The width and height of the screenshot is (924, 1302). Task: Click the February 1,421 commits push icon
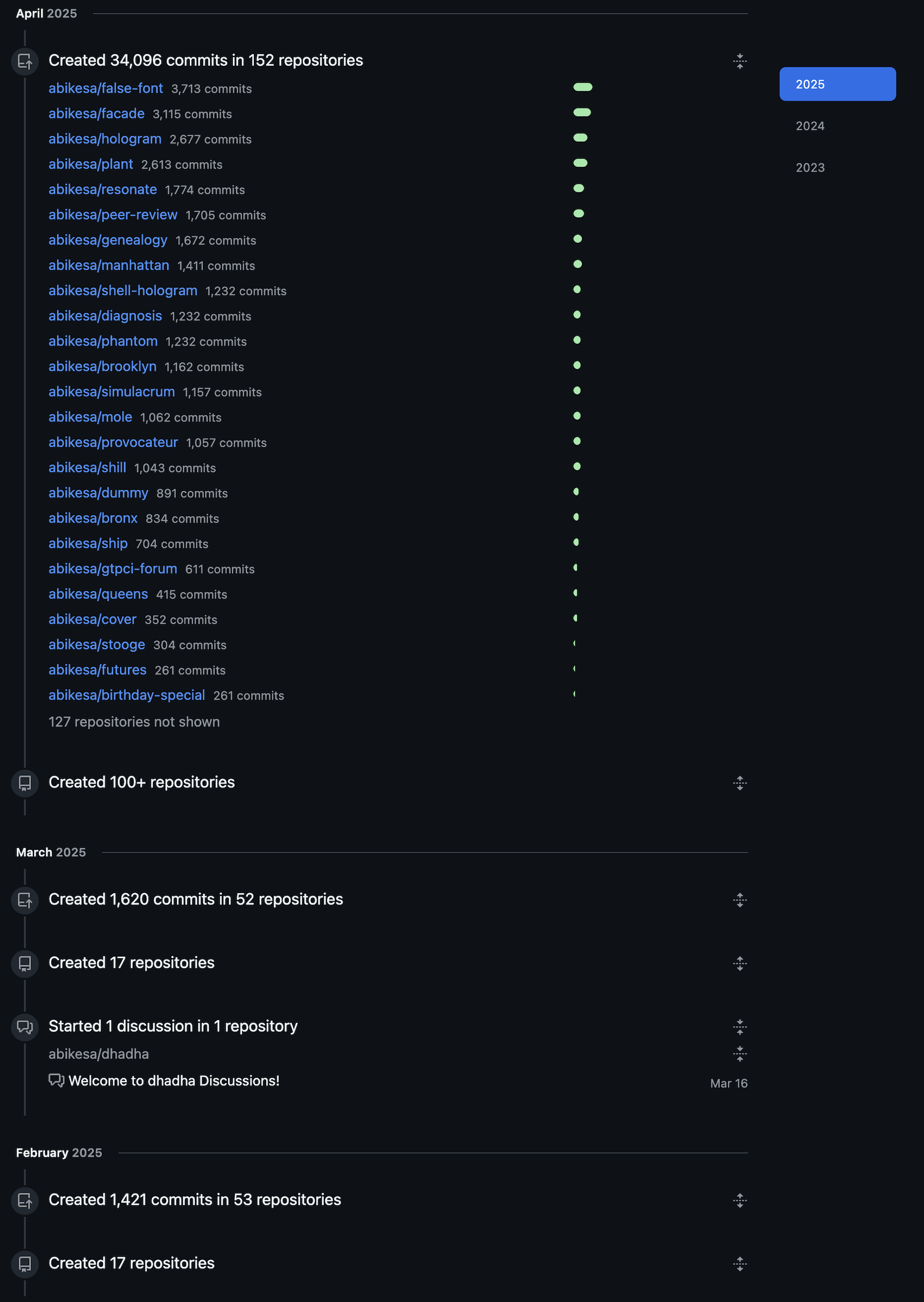tap(24, 1201)
